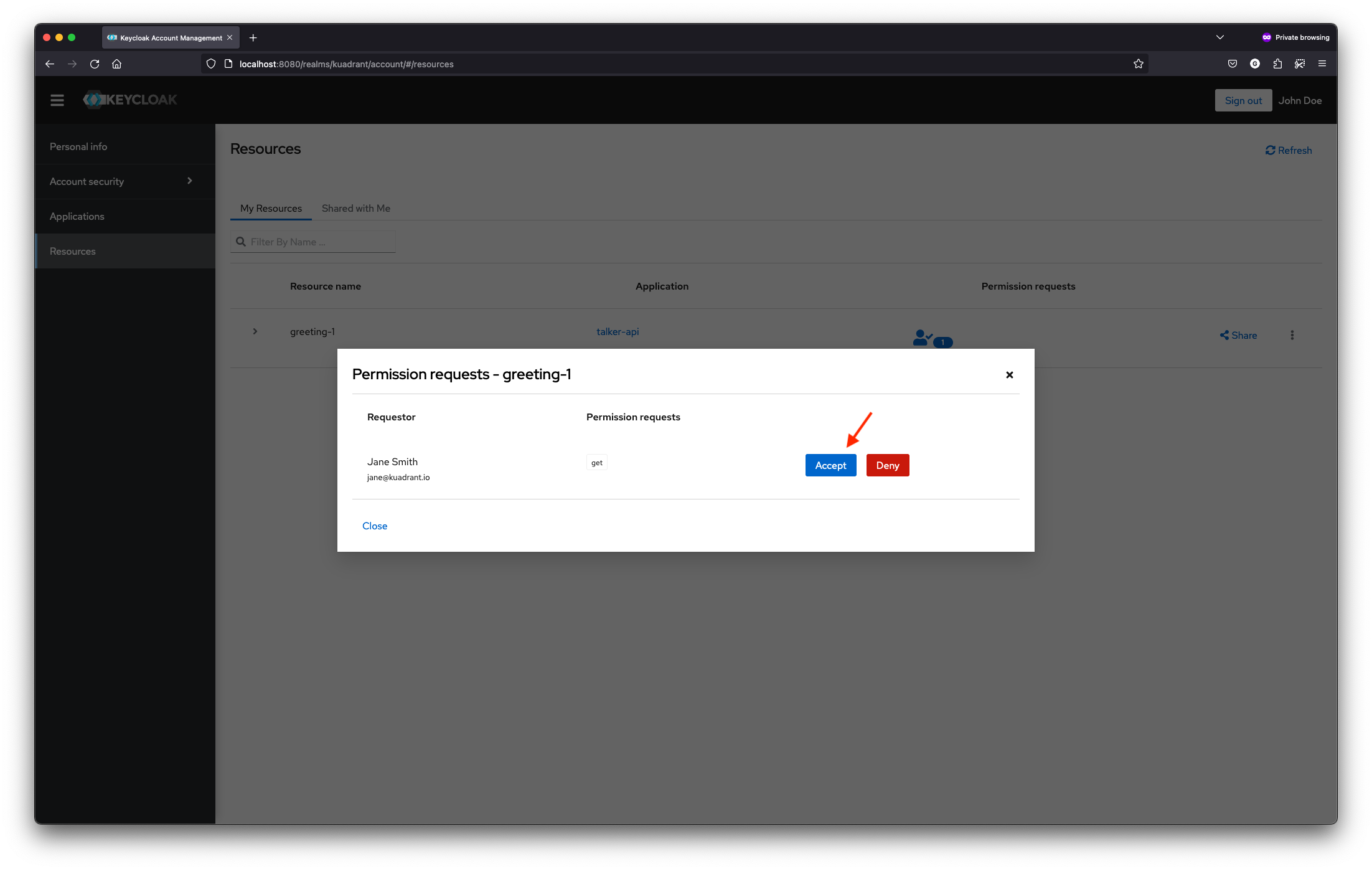This screenshot has height=870, width=1372.
Task: Open the list all tabs dropdown
Action: (x=1219, y=37)
